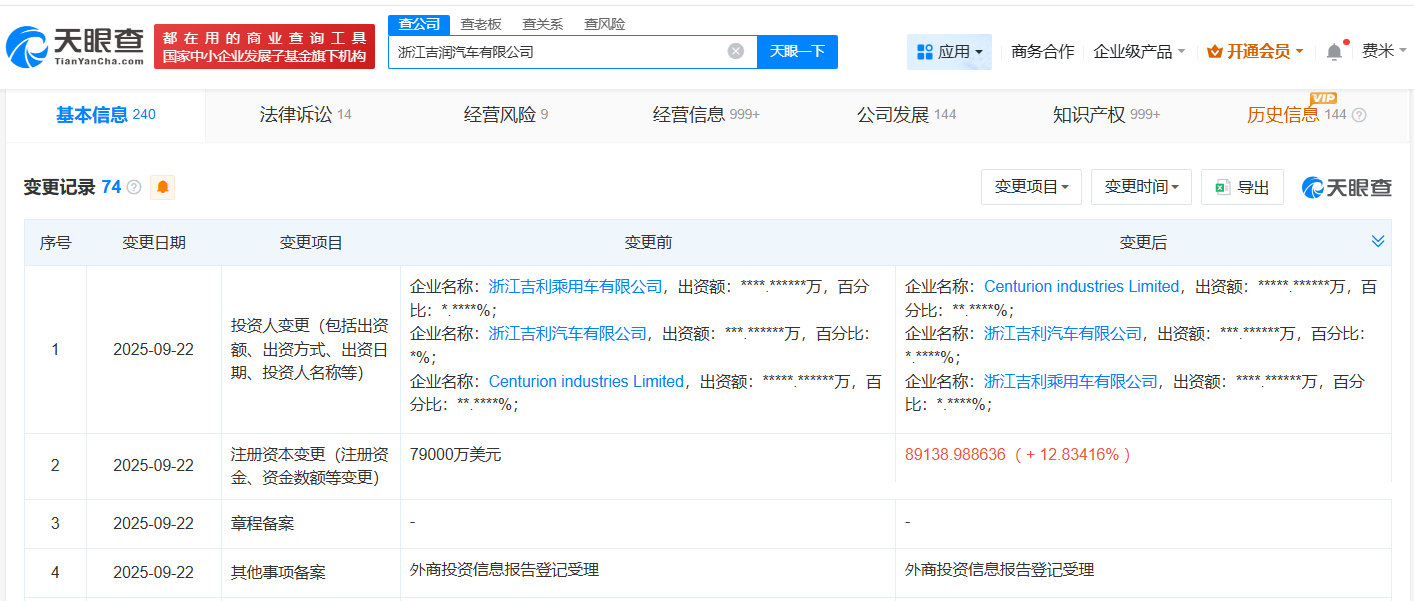Switch to the 经营风险 tab
The height and width of the screenshot is (601, 1414).
[x=506, y=115]
